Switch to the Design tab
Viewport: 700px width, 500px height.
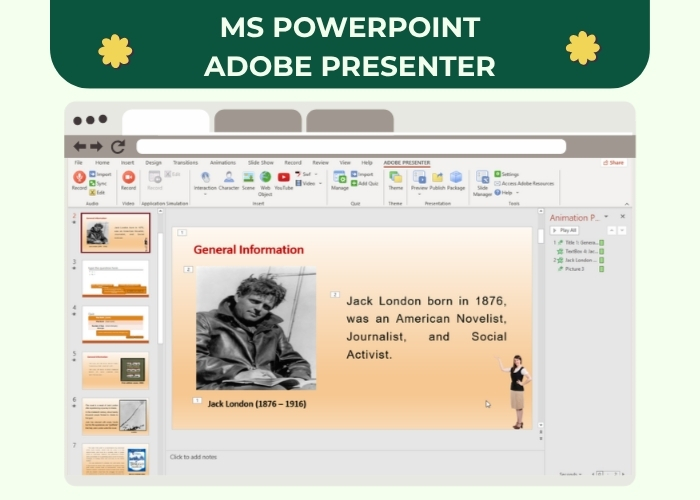click(154, 162)
